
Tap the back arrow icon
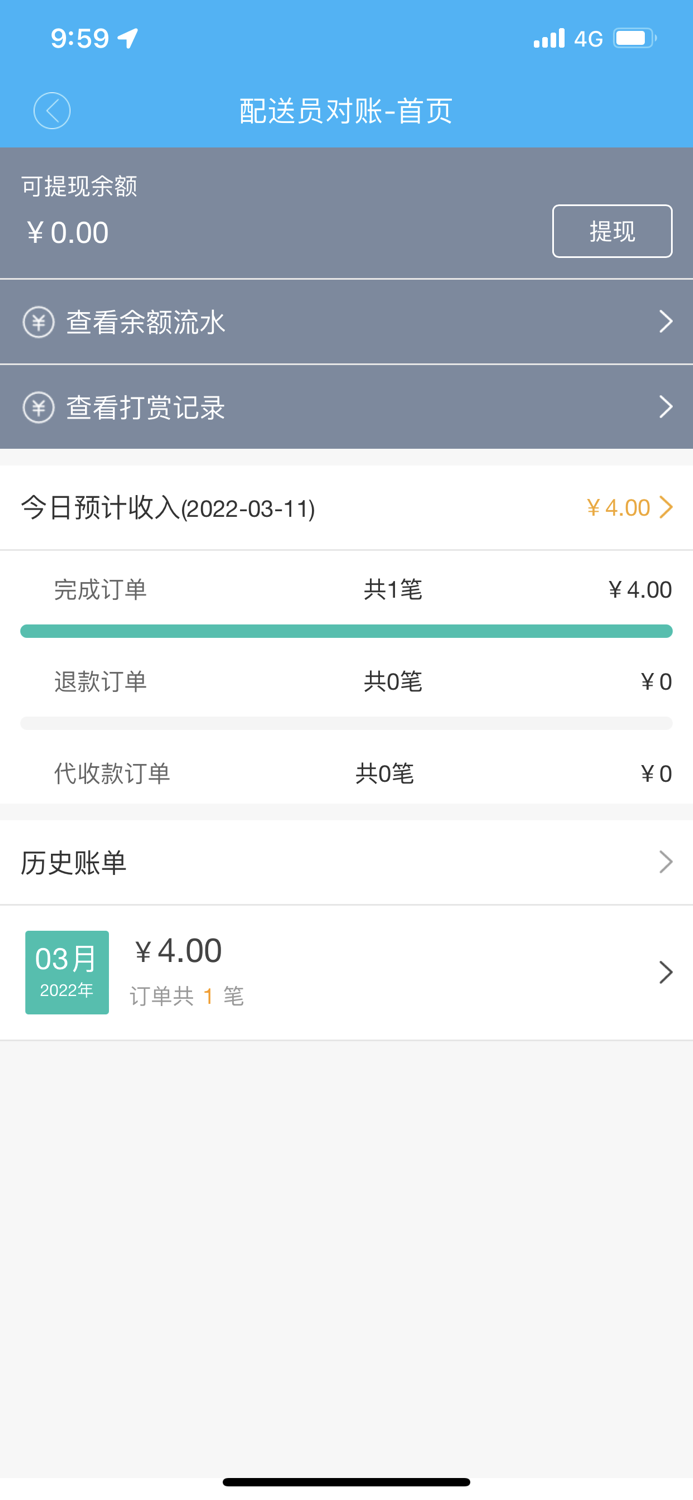point(52,110)
